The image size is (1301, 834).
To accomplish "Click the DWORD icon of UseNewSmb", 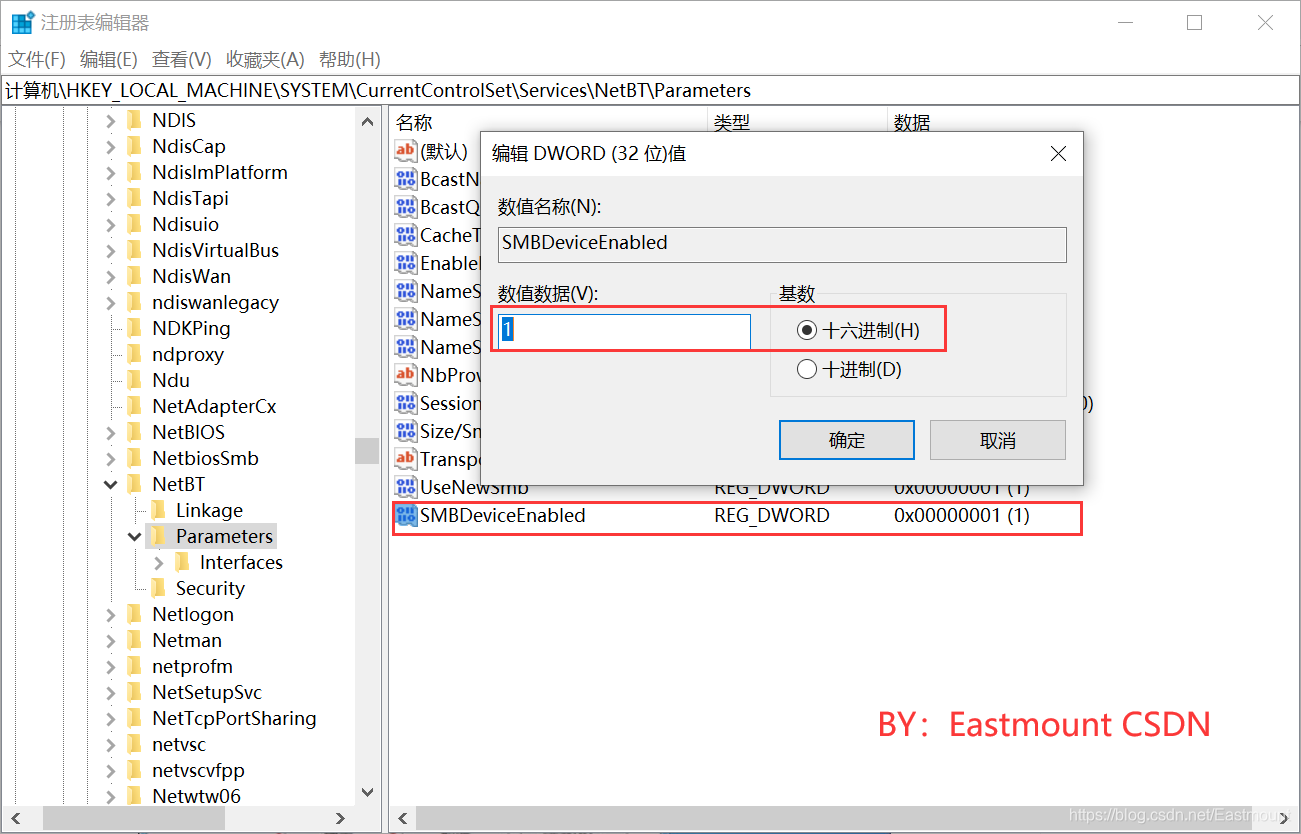I will tap(406, 487).
